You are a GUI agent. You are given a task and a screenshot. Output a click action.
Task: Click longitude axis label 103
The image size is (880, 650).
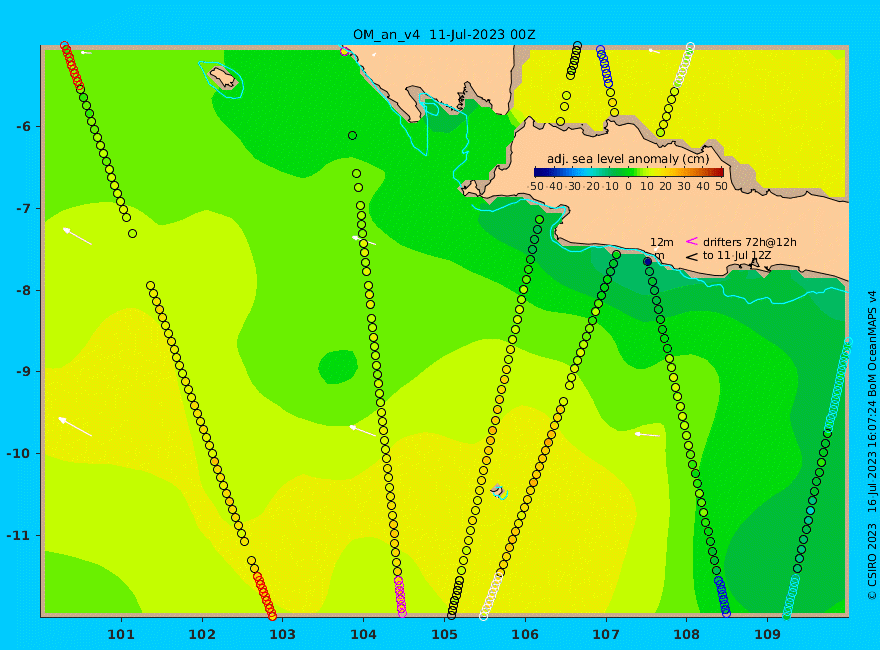coord(282,635)
